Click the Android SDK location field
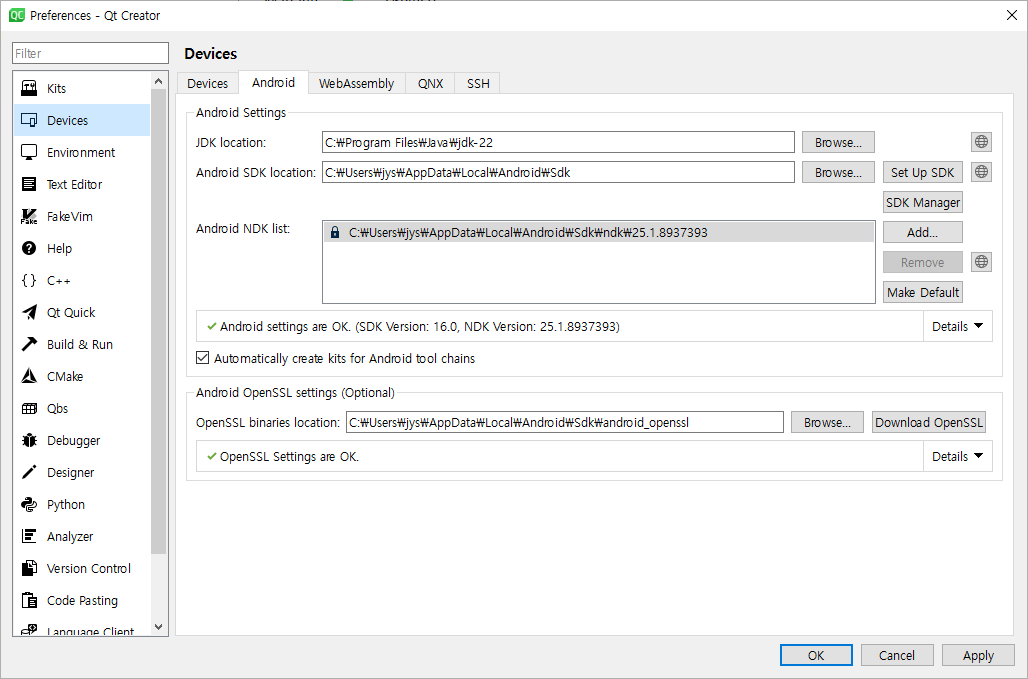 click(558, 172)
